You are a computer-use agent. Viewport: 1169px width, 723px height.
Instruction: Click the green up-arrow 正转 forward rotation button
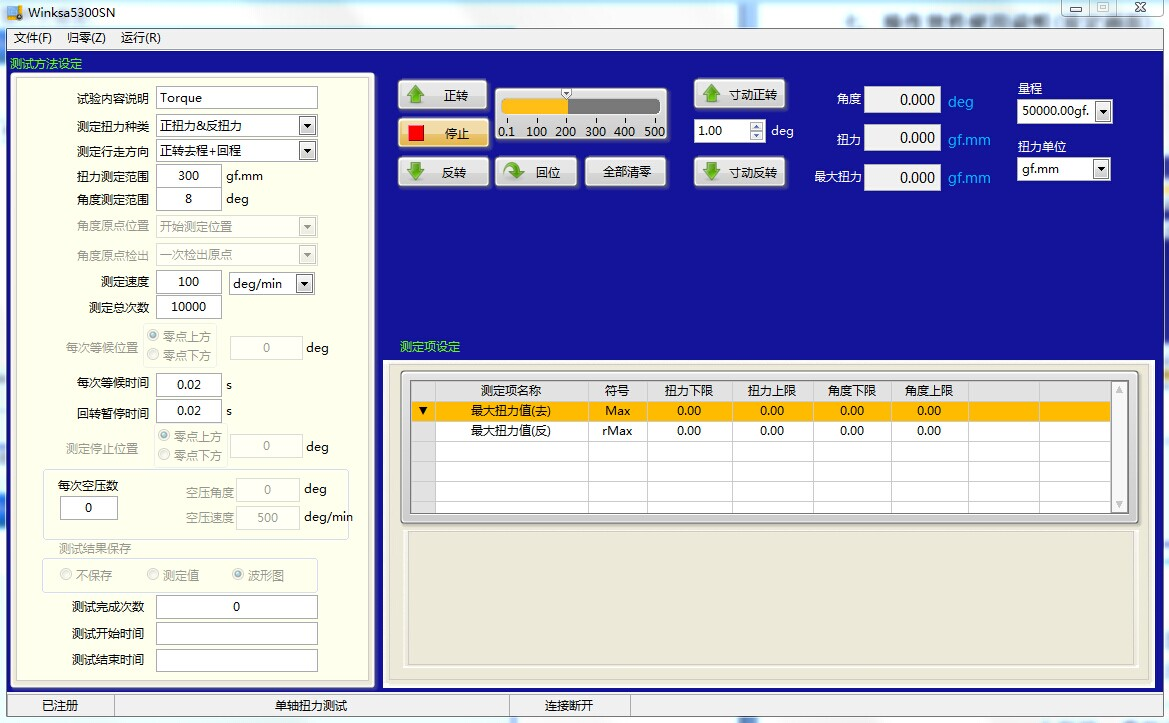(442, 95)
